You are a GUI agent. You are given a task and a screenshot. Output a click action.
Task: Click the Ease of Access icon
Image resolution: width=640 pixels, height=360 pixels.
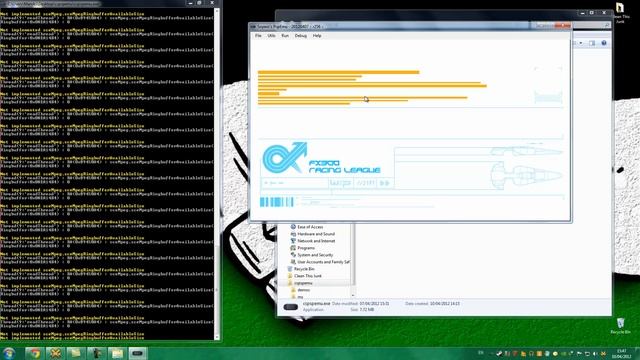(293, 227)
